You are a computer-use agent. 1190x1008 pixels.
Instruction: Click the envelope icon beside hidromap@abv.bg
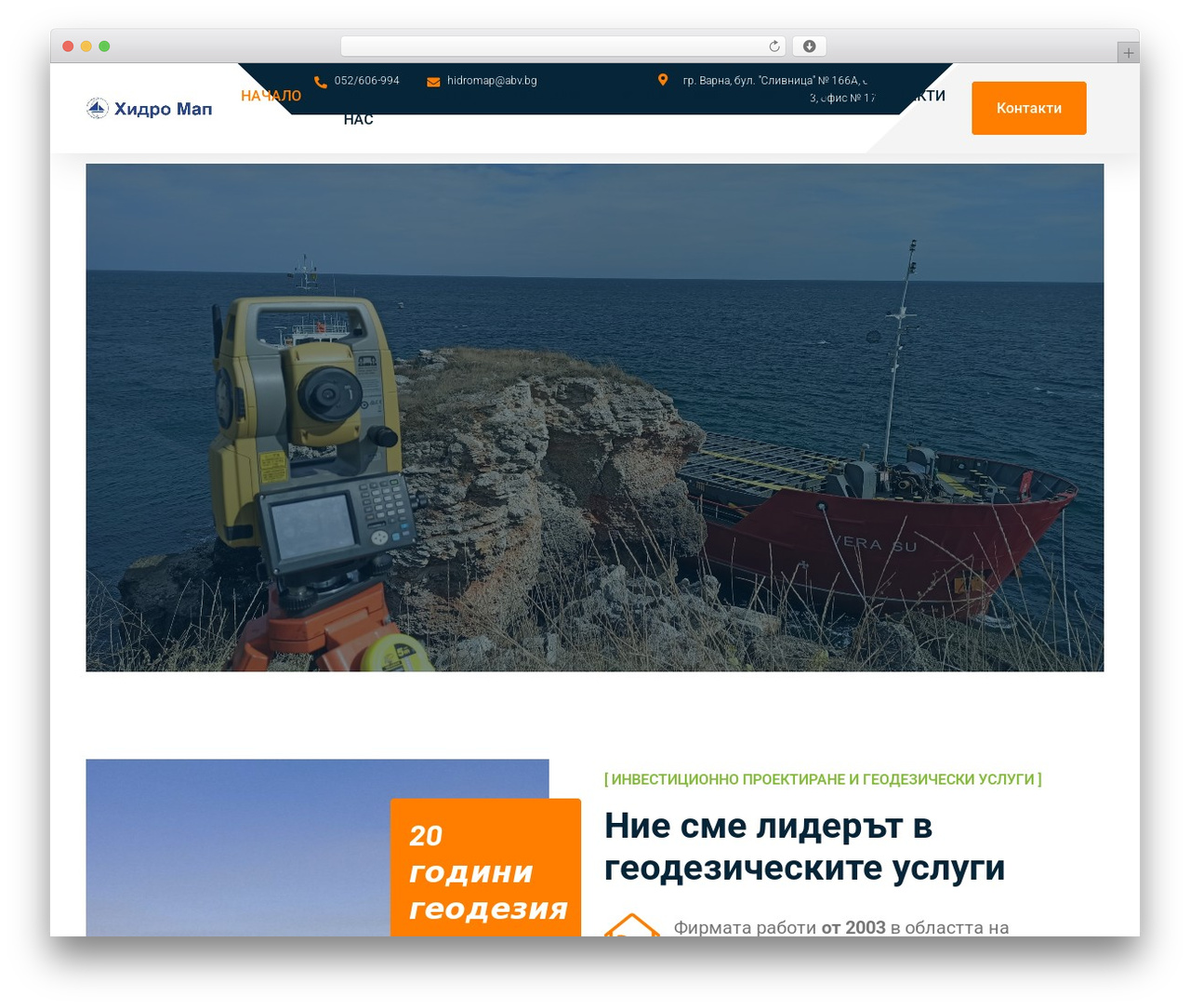pyautogui.click(x=433, y=82)
